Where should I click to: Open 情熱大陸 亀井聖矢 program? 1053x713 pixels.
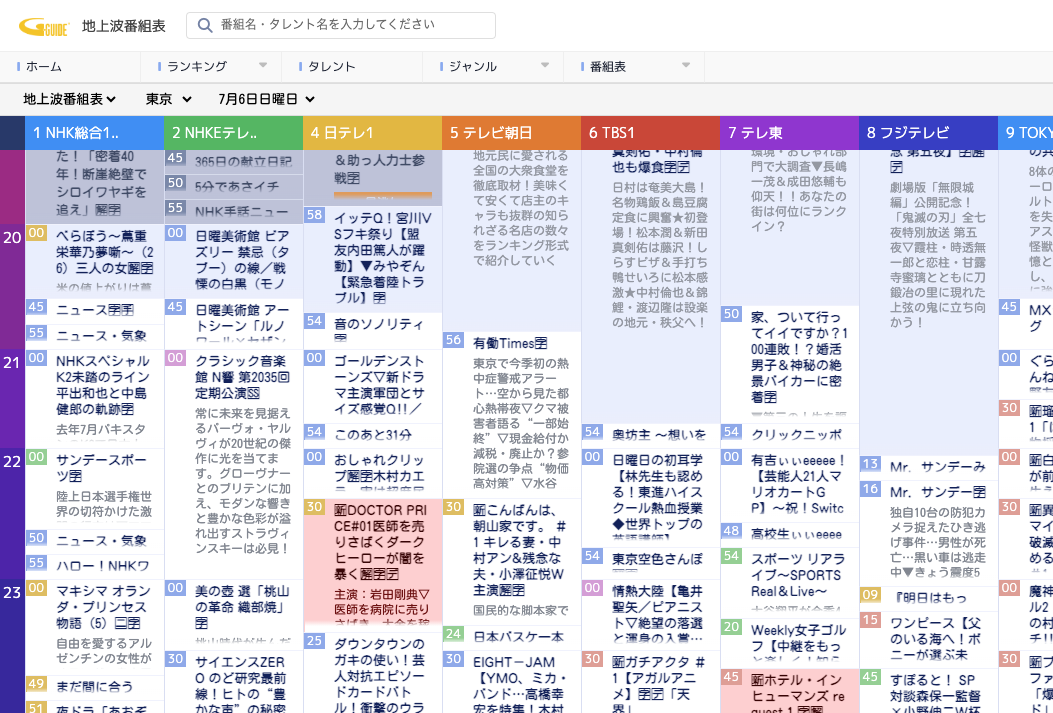(651, 614)
